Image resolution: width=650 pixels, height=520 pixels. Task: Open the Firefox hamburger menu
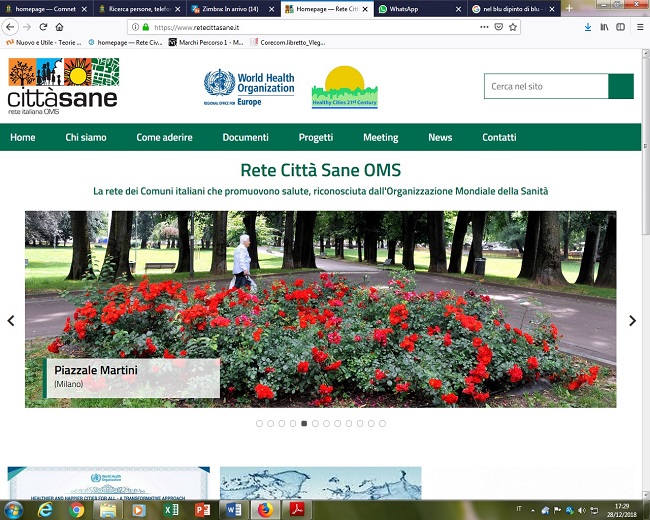(639, 27)
